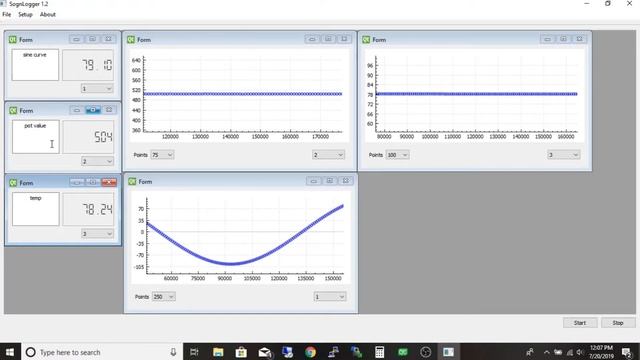Click Qt icon of the 250-point graph window
The width and height of the screenshot is (640, 360).
132,182
